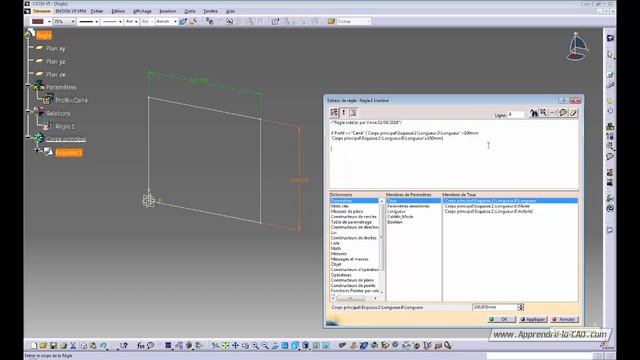Click the OK button in rule editor
Screen dimensions: 640x360
502,319
